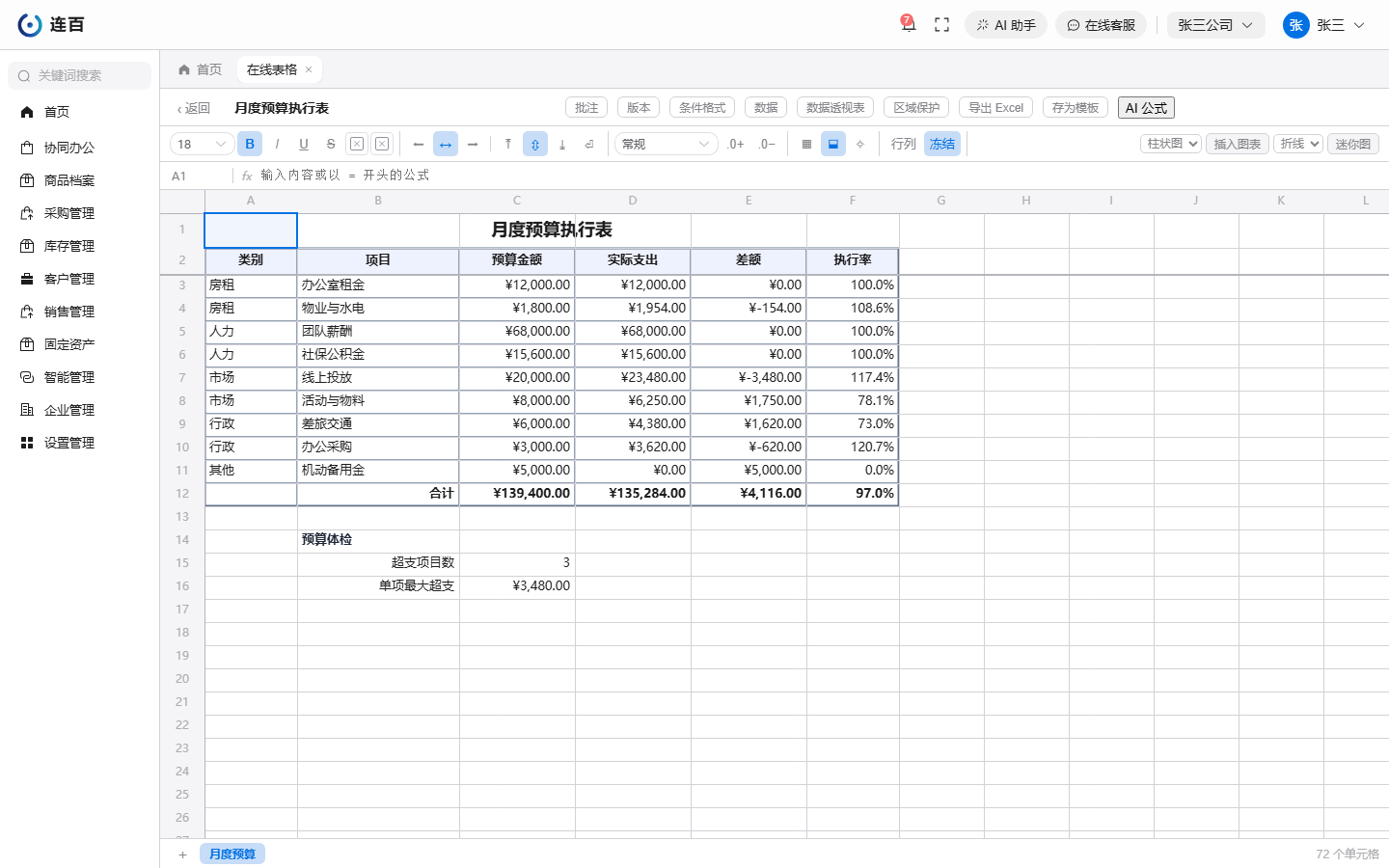Image resolution: width=1389 pixels, height=868 pixels.
Task: Open the 常规 number format dropdown
Action: pos(667,144)
